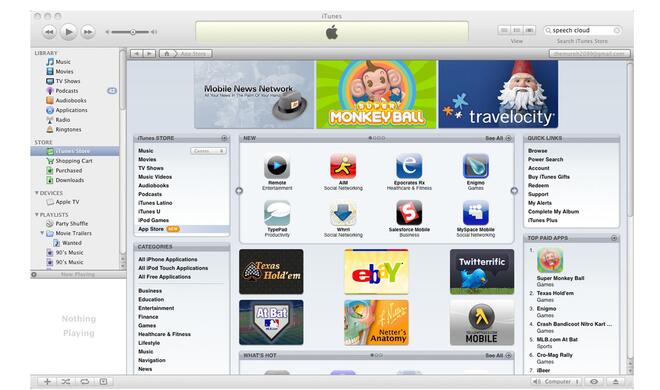
Task: Click the eye-shaped button in the bottom bar
Action: pos(594,382)
